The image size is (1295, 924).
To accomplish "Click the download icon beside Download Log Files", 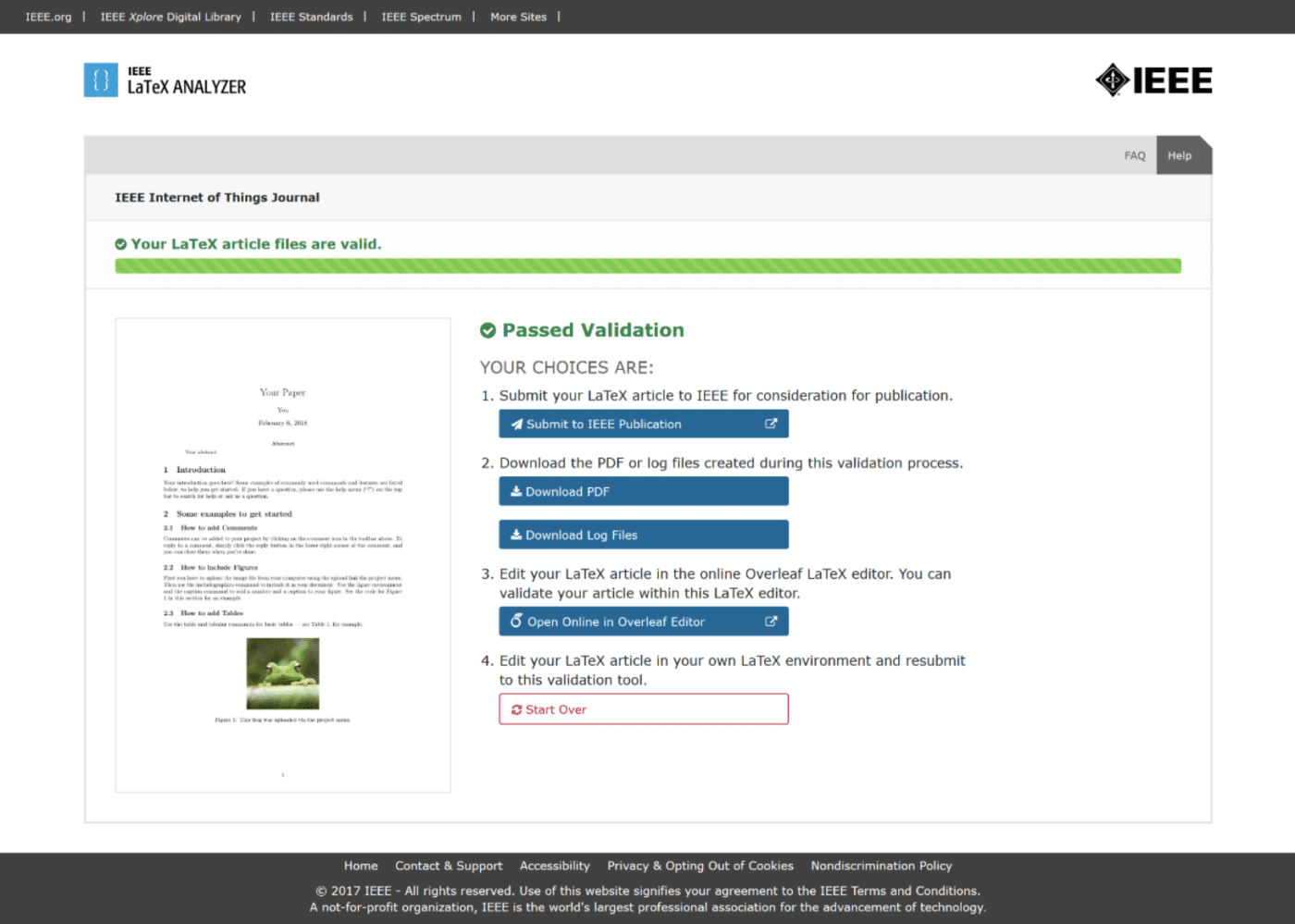I will pyautogui.click(x=516, y=535).
